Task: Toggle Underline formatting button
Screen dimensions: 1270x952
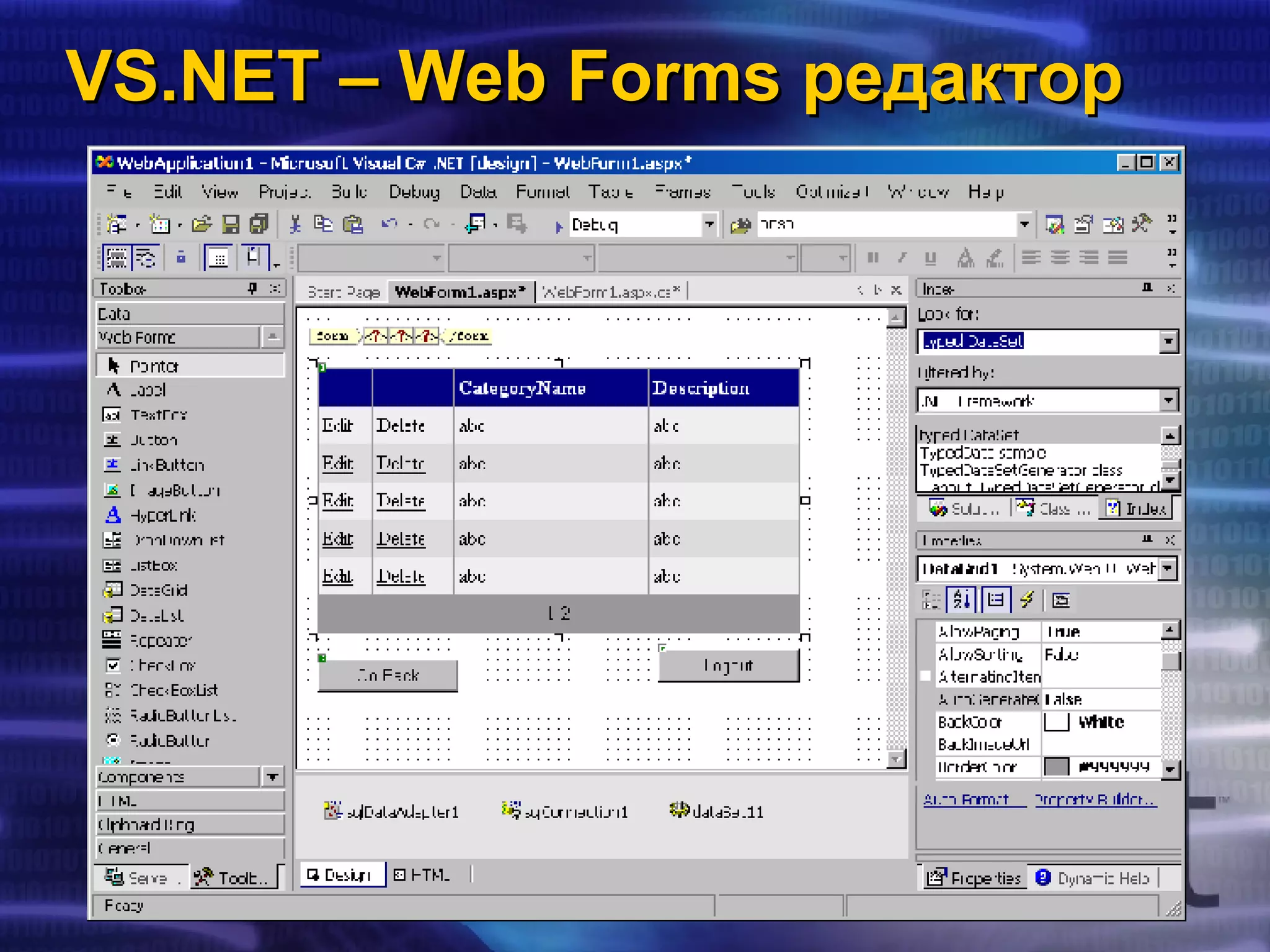Action: point(930,258)
